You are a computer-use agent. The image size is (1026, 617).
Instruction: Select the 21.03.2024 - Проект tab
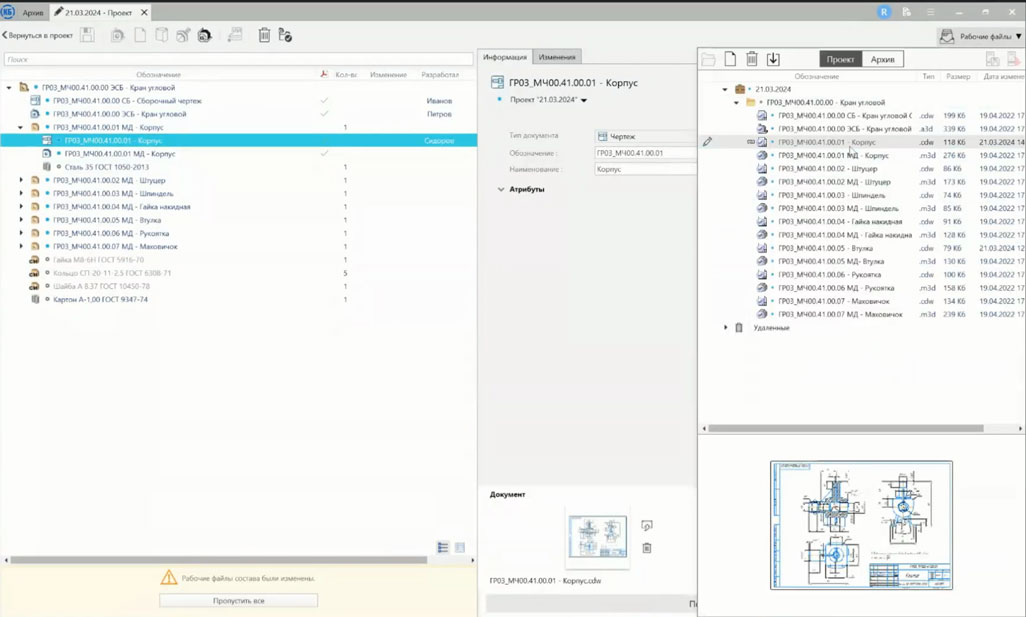(98, 12)
